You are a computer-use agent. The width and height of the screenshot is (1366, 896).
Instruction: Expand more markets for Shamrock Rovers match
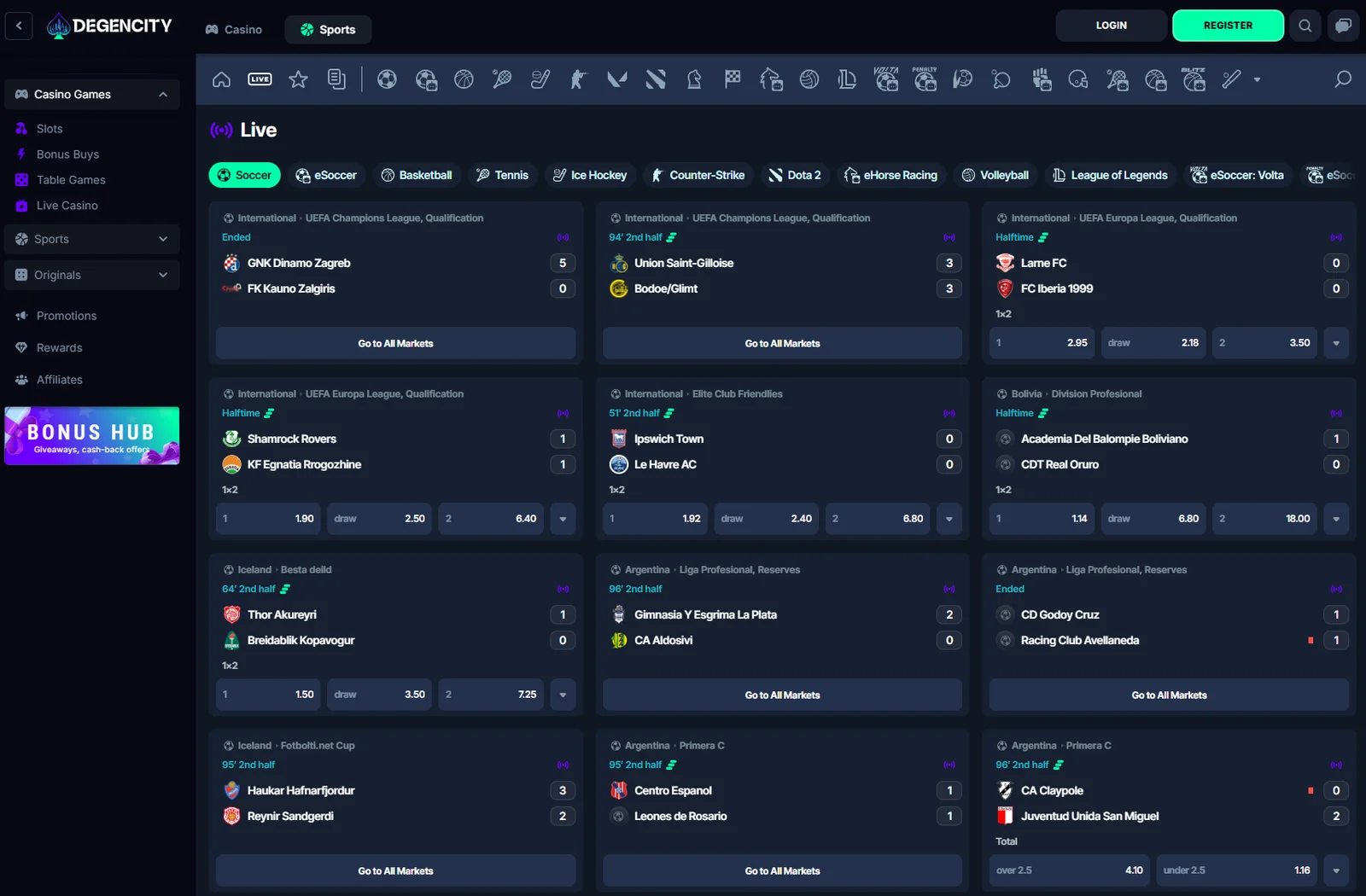(563, 519)
